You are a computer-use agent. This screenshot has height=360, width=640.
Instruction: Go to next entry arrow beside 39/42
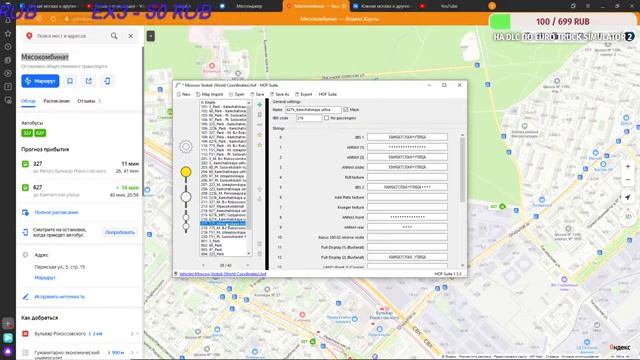click(247, 265)
